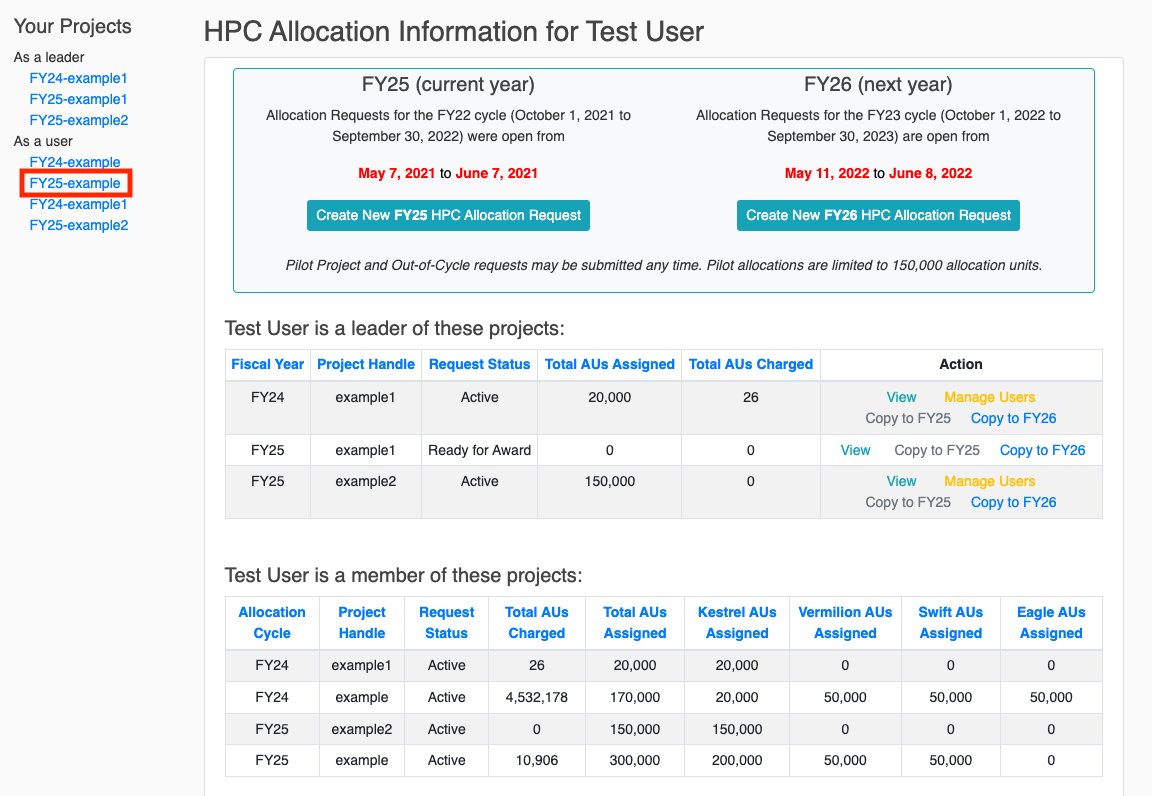View the Ready for Award example1 project

(x=855, y=450)
